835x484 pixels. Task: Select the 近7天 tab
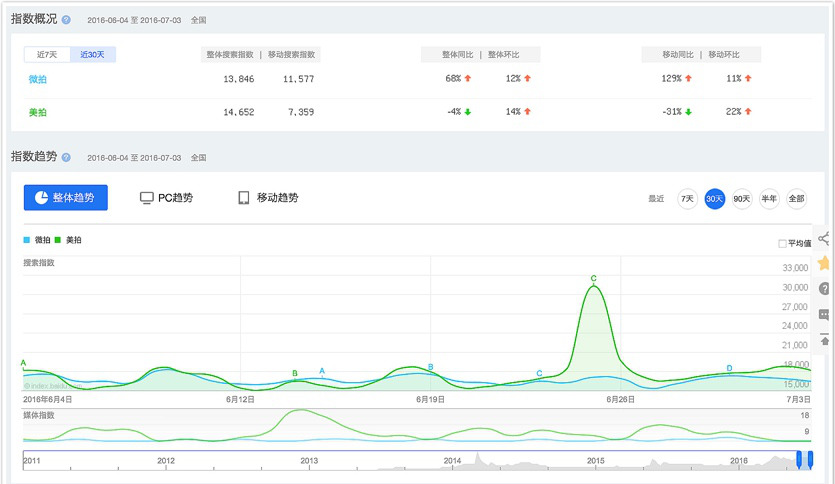[x=47, y=54]
